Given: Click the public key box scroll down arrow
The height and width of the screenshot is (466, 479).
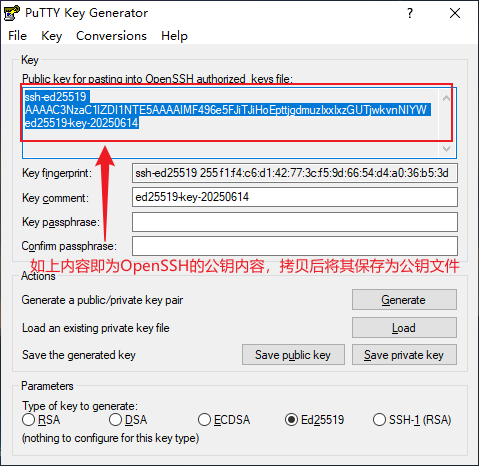Looking at the screenshot, I should click(446, 149).
